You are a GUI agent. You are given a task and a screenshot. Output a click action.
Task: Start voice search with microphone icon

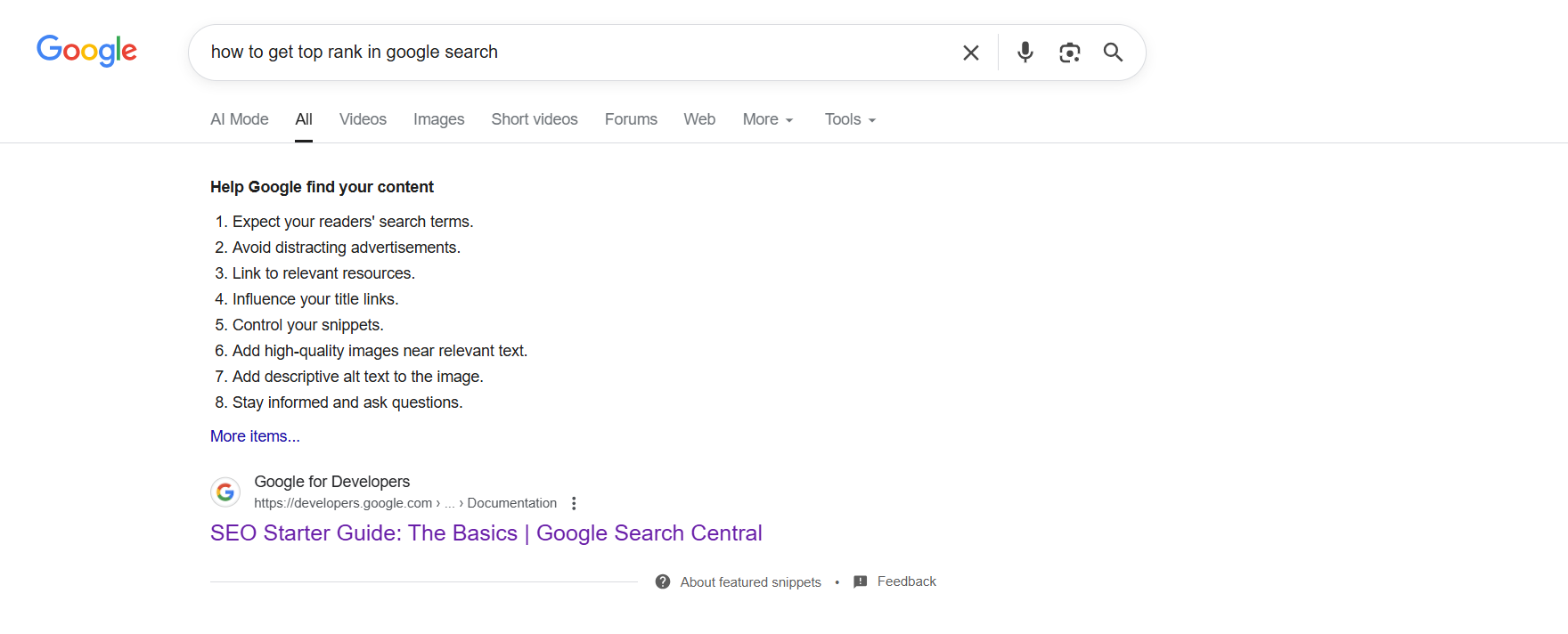(x=1025, y=53)
